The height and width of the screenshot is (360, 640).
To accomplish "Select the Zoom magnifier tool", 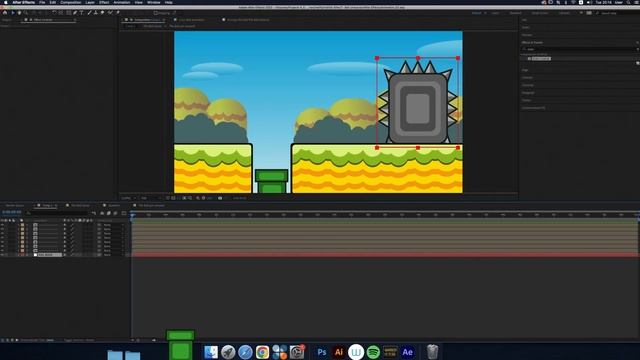I will [x=26, y=13].
